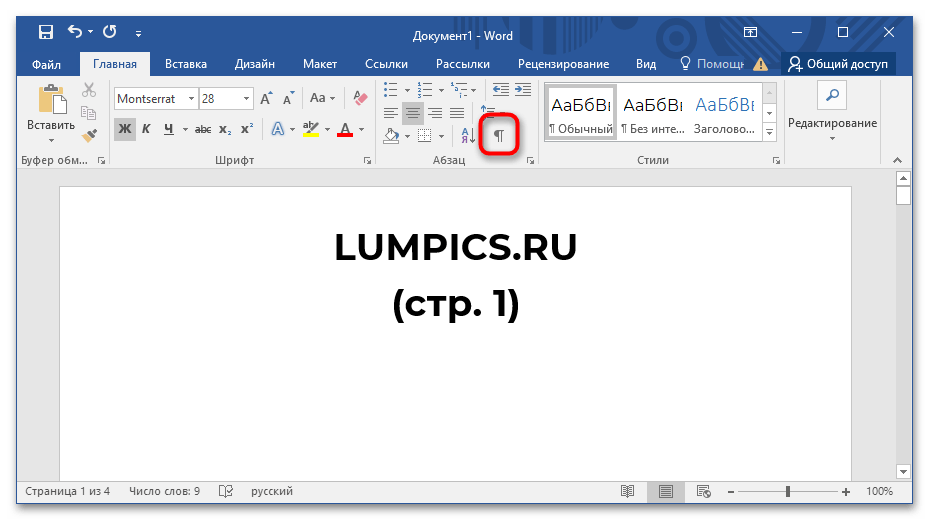This screenshot has height=520, width=929.
Task: Open Буфер обмена dialog launcher
Action: (101, 161)
